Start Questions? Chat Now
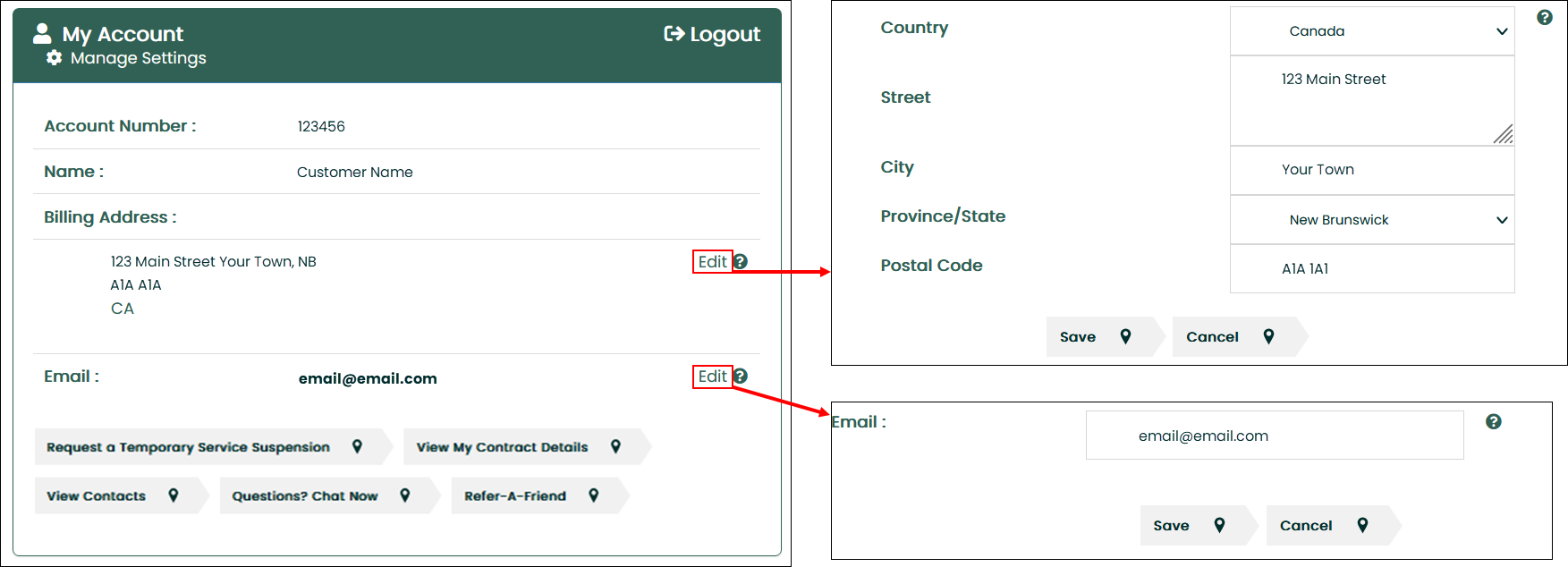Screen dimensions: 1568x567 click(322, 495)
